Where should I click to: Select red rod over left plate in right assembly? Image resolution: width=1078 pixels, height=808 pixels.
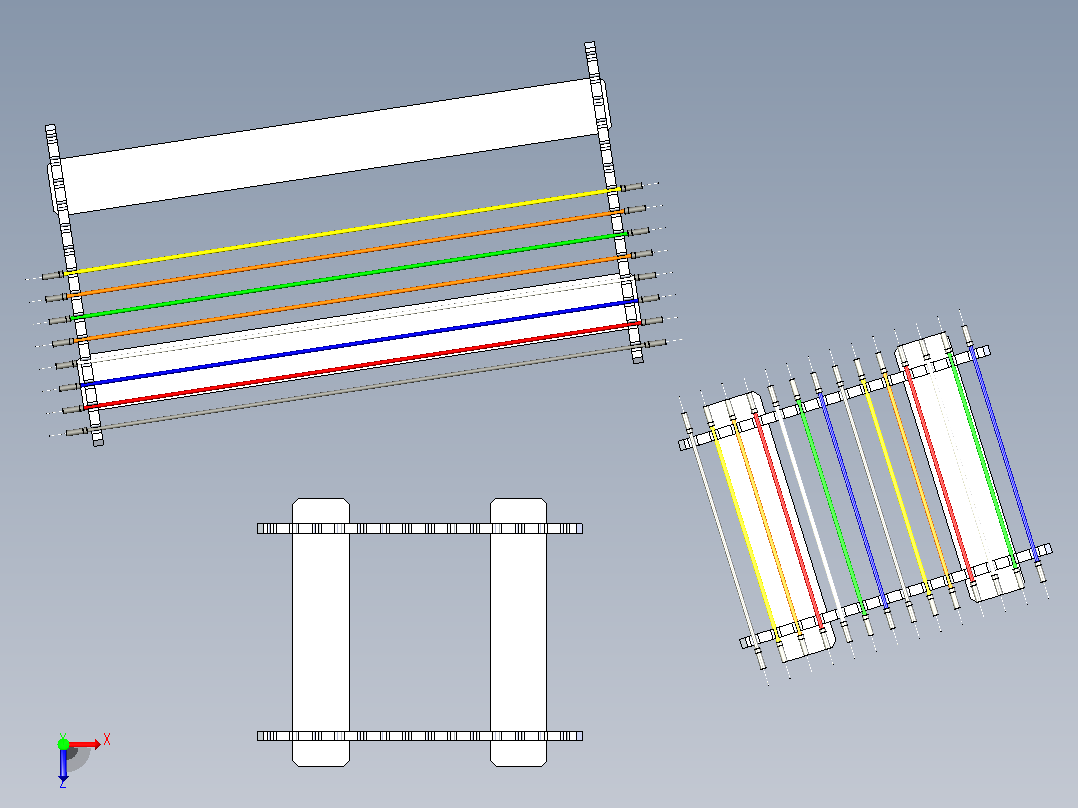click(789, 521)
